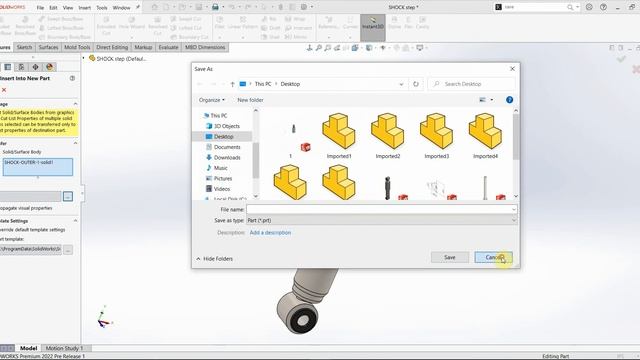Click the part template browse button
This screenshot has height=360, width=640.
(68, 249)
